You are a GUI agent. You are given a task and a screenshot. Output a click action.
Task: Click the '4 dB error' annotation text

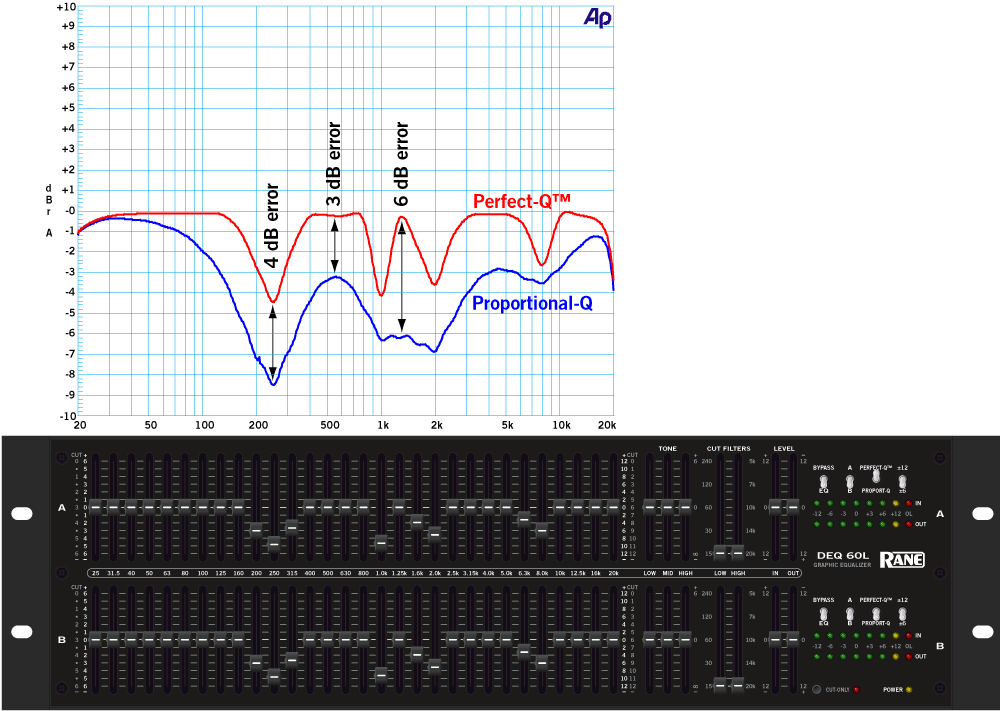coord(272,225)
